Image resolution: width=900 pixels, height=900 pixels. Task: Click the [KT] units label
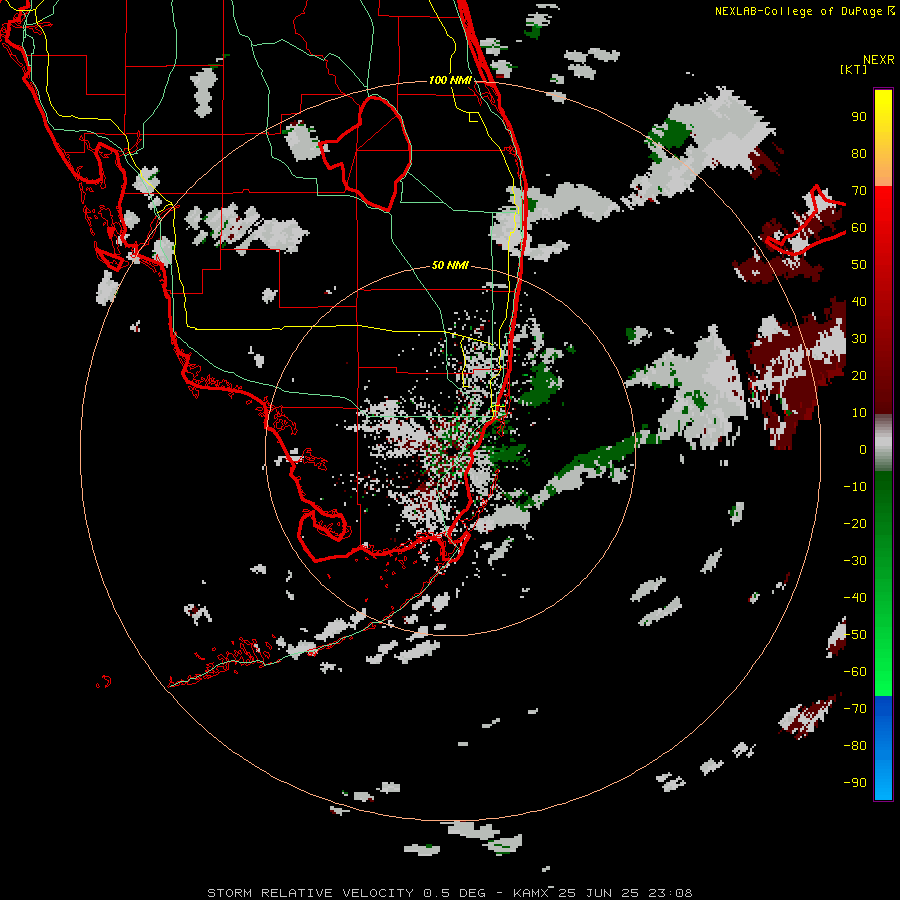tap(853, 69)
